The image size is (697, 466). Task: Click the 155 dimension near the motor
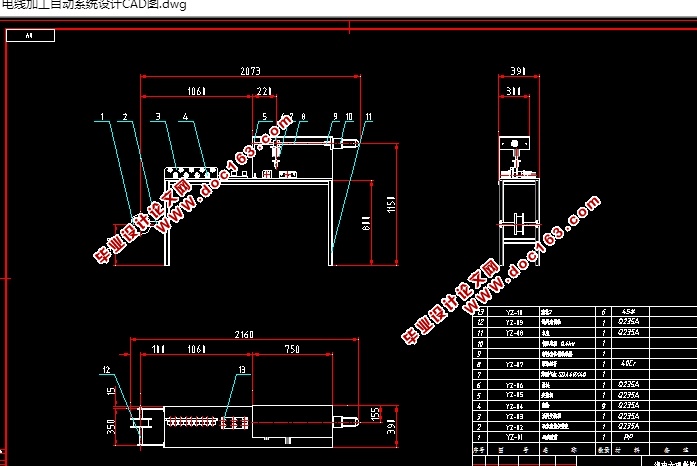375,414
